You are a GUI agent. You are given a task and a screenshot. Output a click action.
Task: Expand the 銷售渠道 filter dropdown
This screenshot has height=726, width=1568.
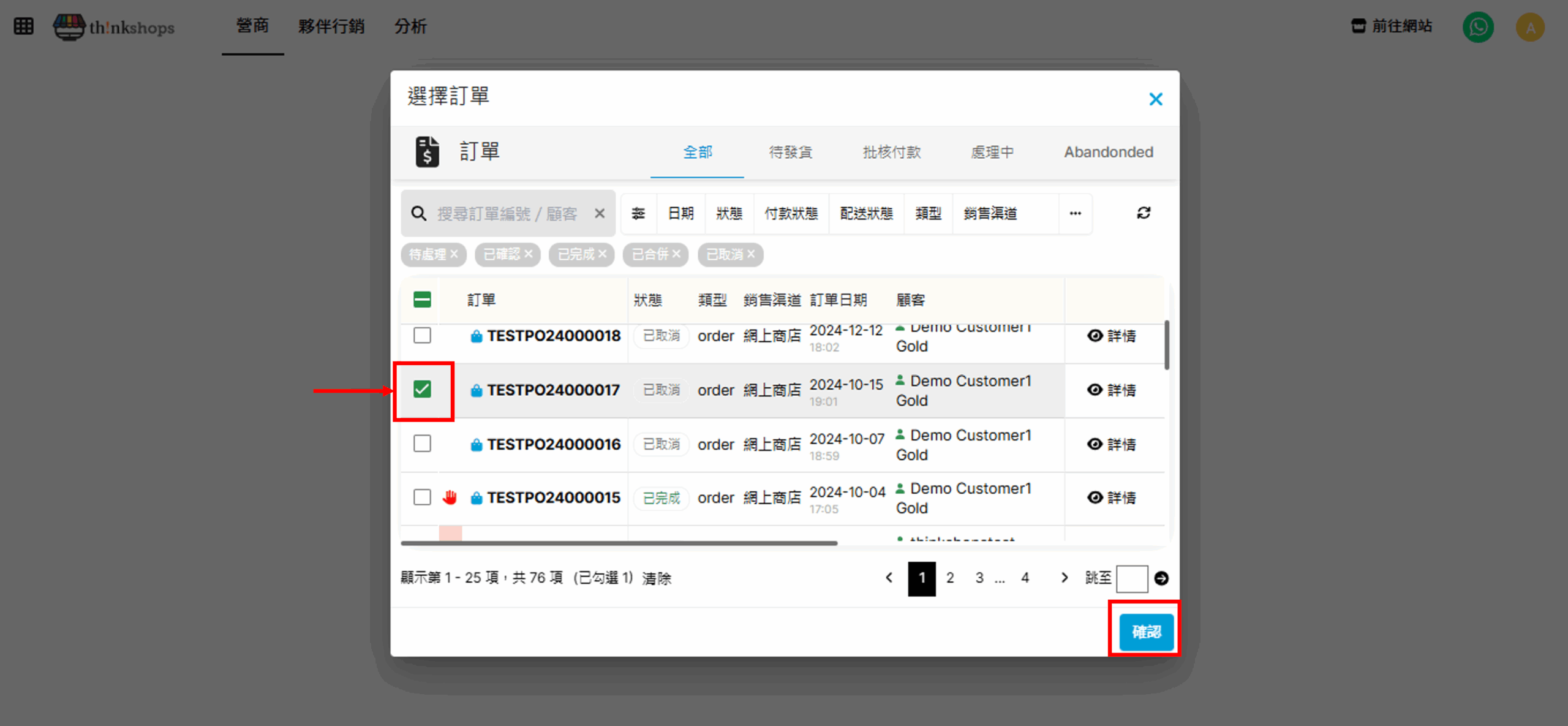point(990,213)
